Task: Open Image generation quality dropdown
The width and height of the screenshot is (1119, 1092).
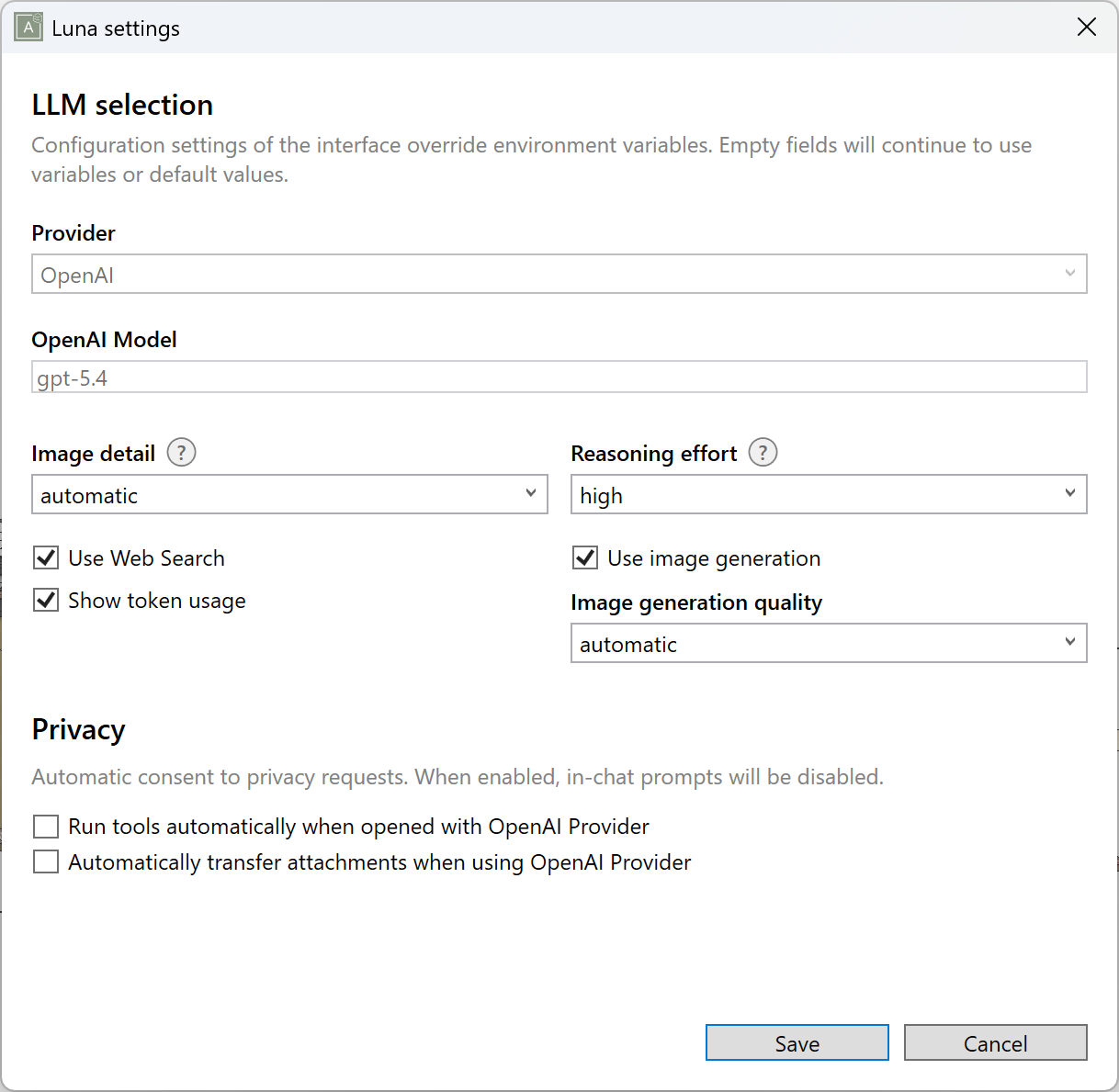Action: click(x=829, y=643)
